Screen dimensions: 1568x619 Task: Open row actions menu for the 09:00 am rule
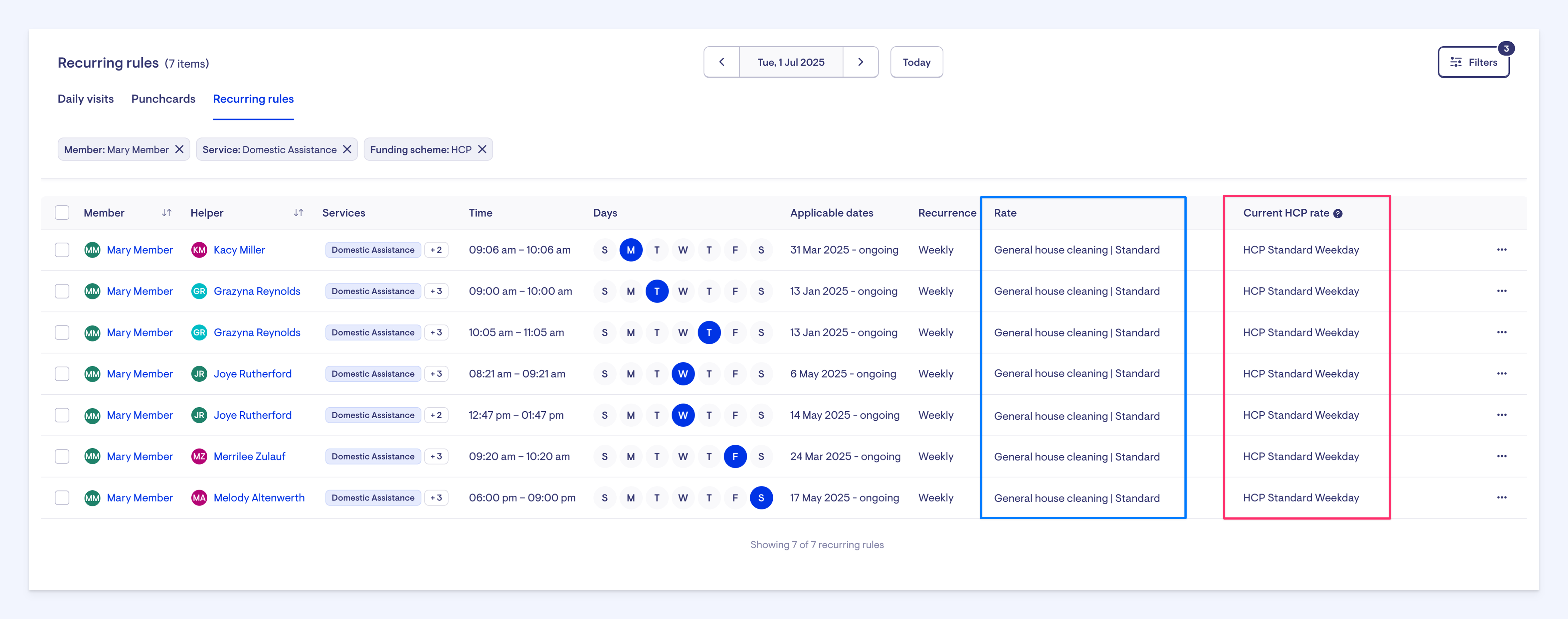tap(1502, 291)
